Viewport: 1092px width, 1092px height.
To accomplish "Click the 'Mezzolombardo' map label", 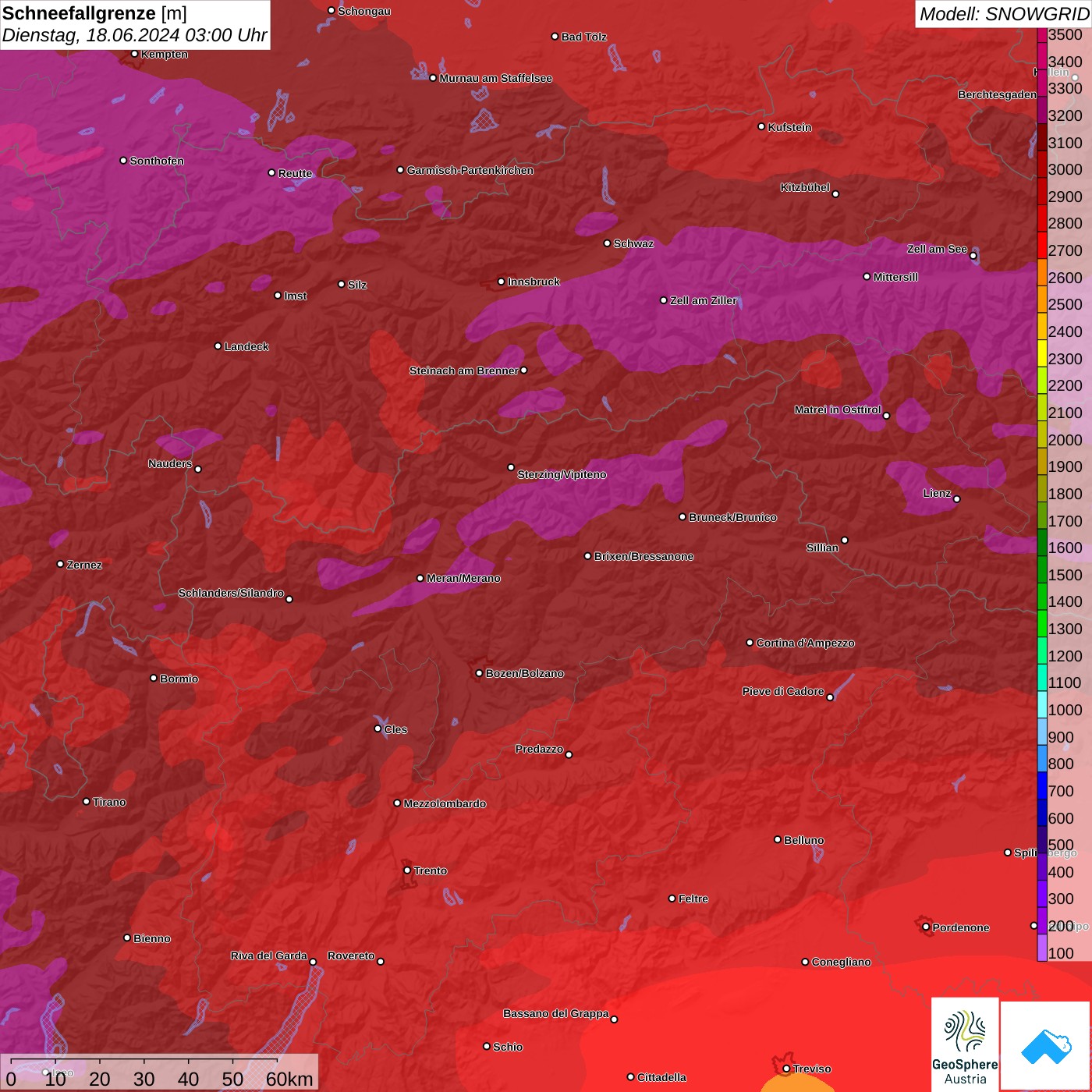I will coord(445,803).
